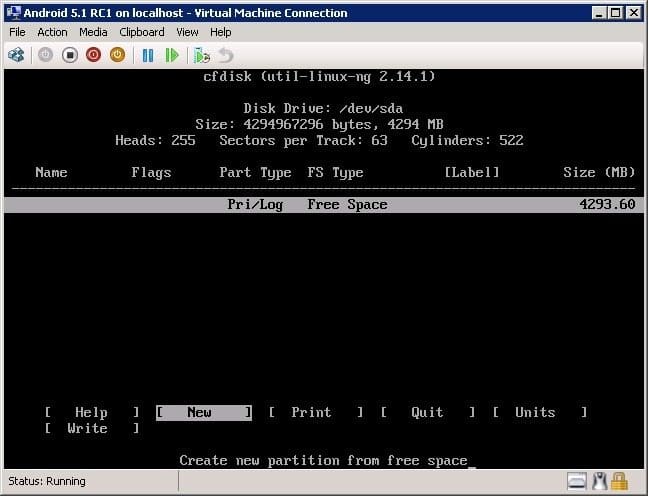The image size is (648, 496).
Task: Pause the virtual machine
Action: pos(148,55)
